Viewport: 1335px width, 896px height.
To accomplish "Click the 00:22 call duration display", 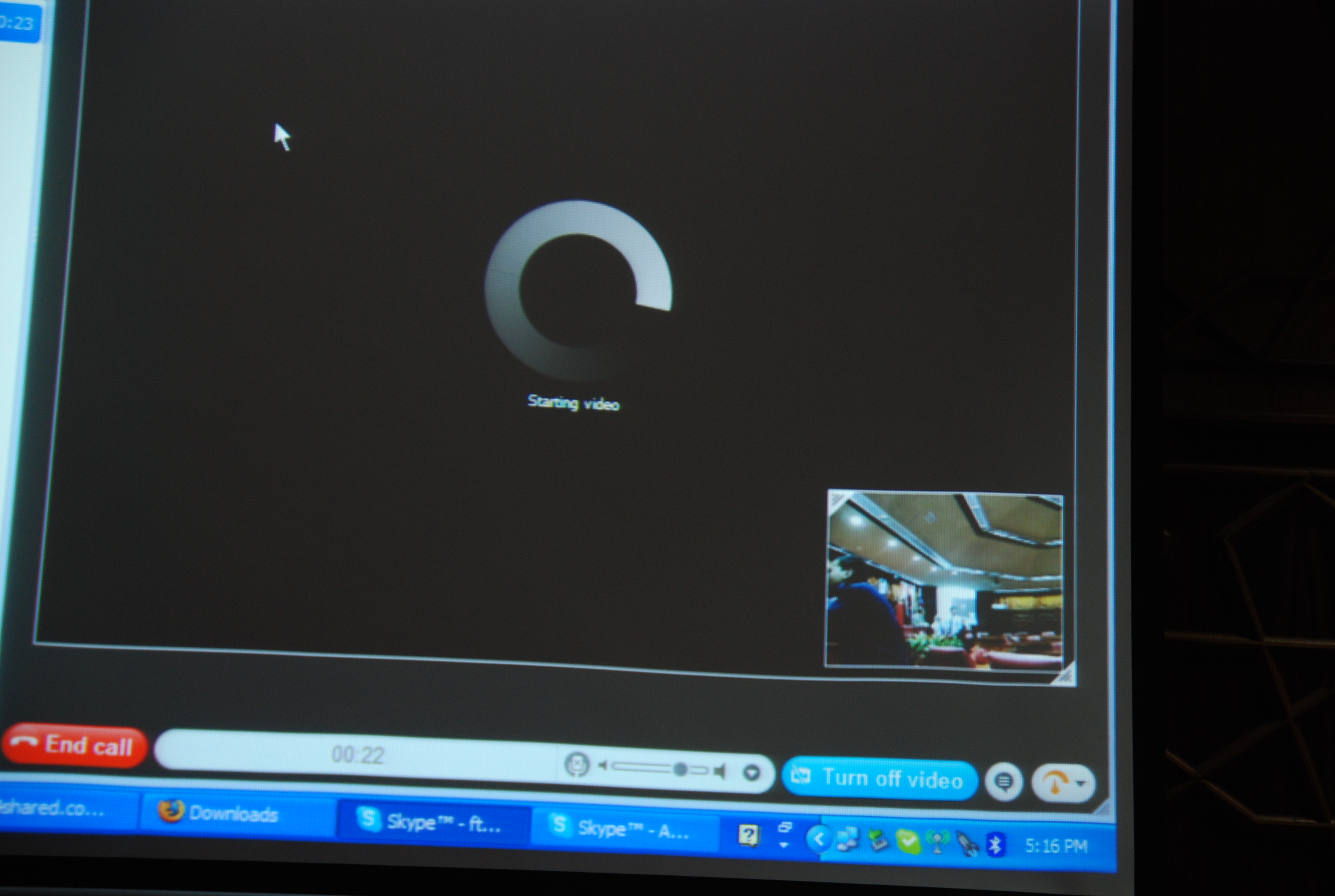I will pyautogui.click(x=358, y=755).
